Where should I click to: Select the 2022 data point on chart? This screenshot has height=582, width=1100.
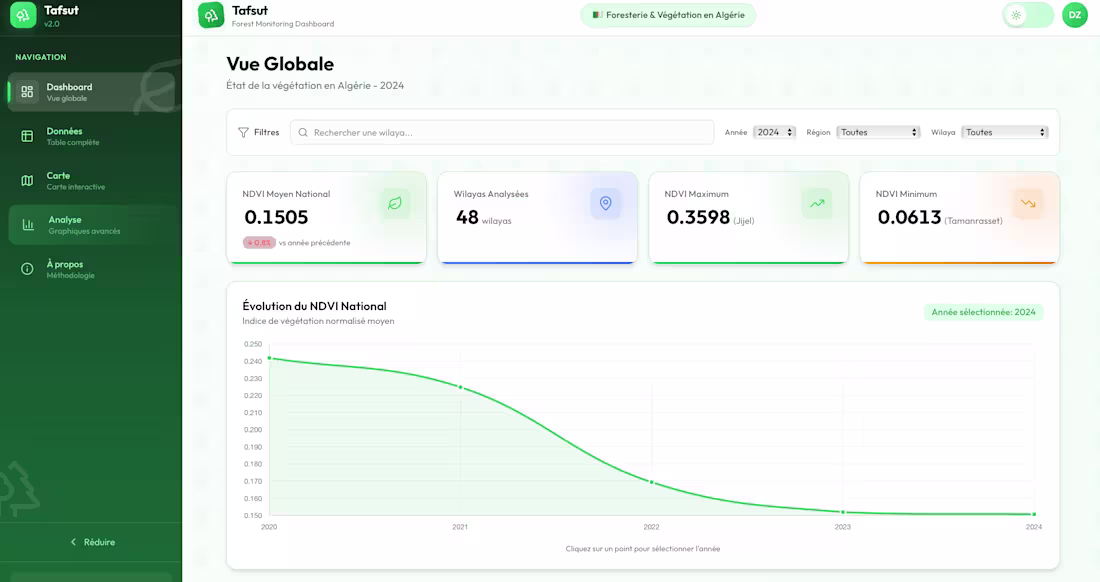[x=652, y=482]
